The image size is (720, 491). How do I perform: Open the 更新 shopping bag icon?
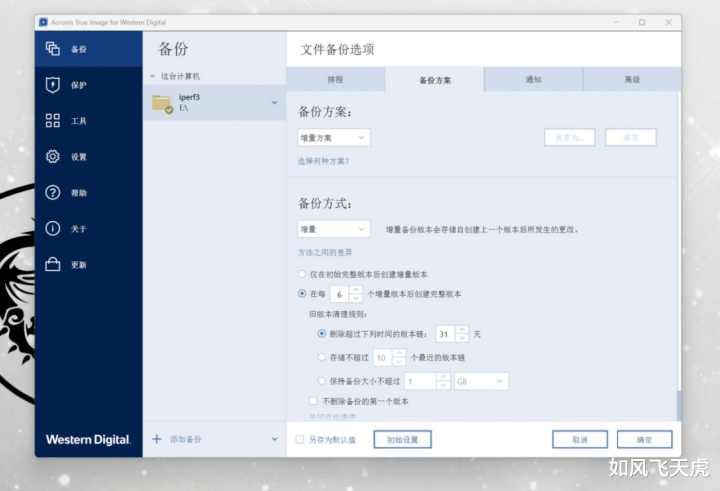coord(52,264)
